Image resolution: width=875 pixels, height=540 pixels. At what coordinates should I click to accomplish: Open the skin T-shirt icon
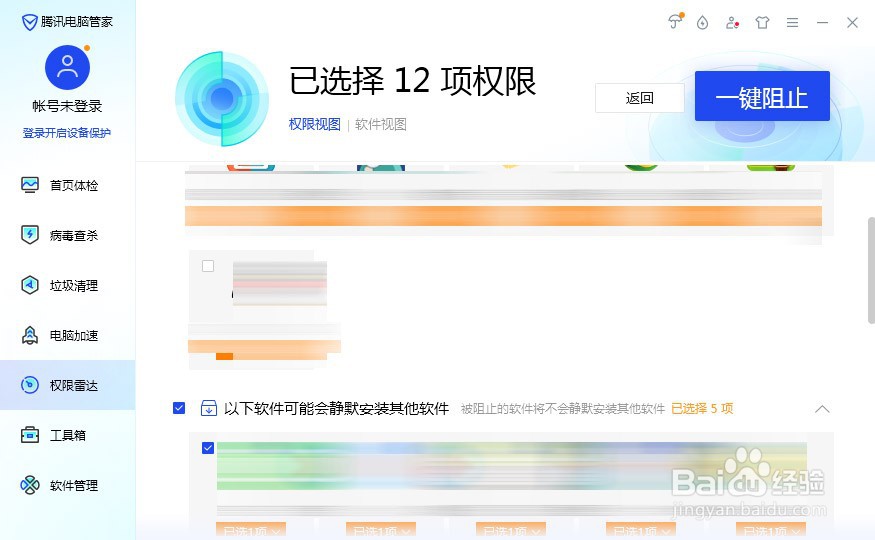[762, 22]
